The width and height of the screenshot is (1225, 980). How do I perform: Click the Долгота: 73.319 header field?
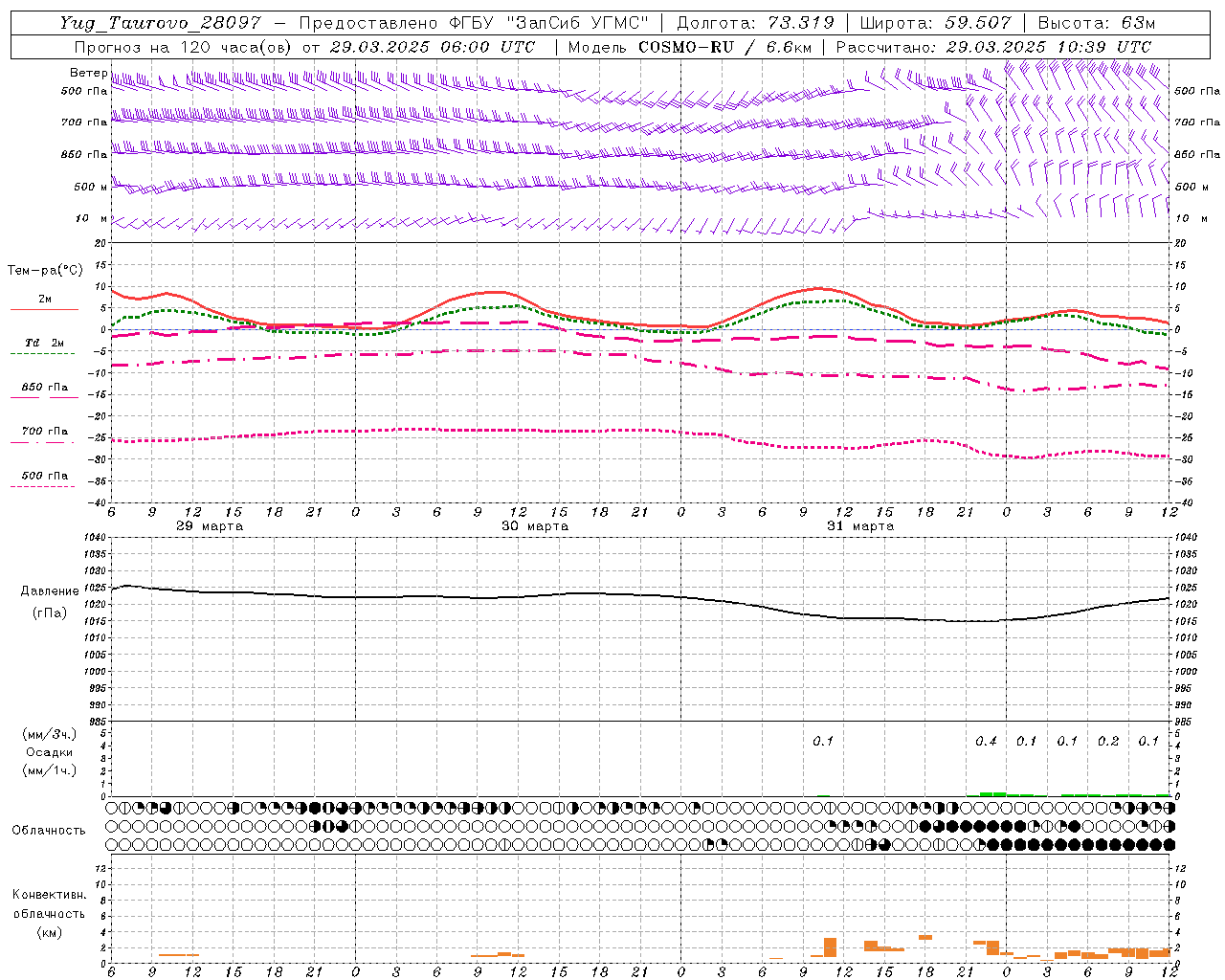click(x=755, y=23)
